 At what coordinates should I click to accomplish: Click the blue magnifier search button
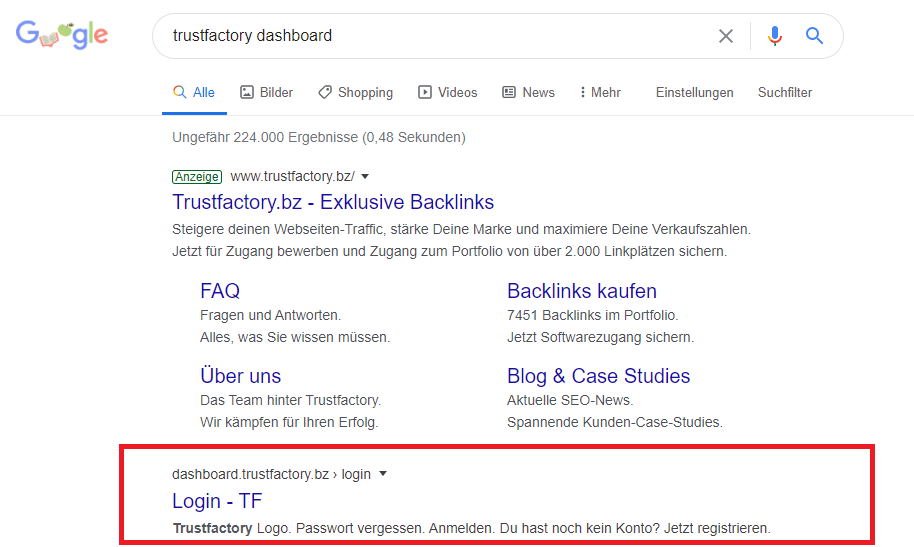point(815,36)
